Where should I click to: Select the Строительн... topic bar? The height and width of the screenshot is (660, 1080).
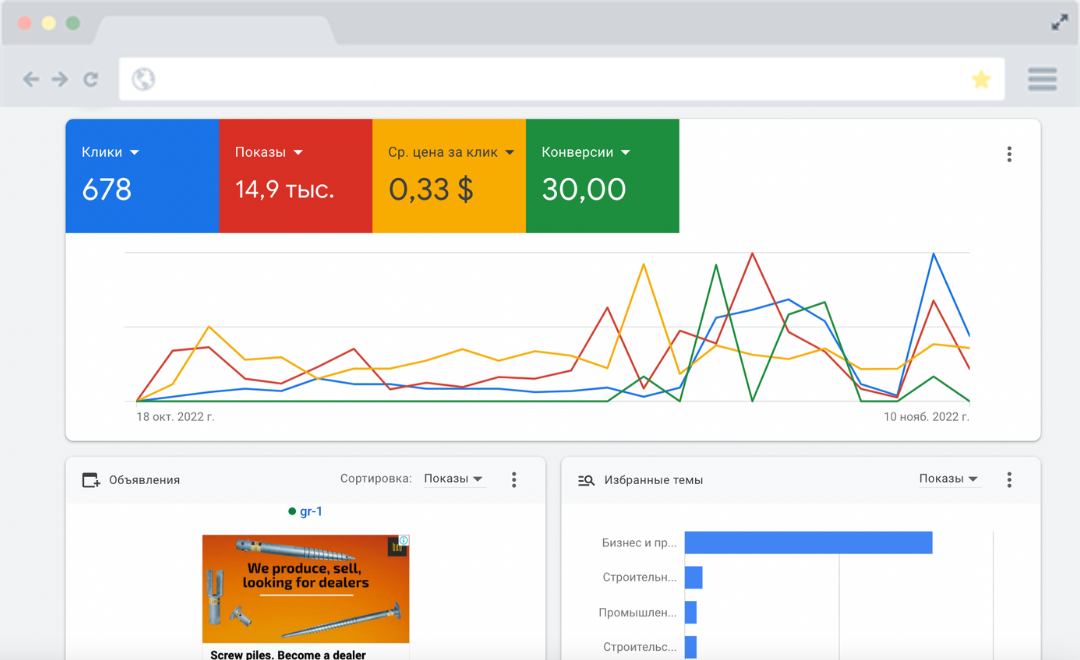pyautogui.click(x=694, y=577)
